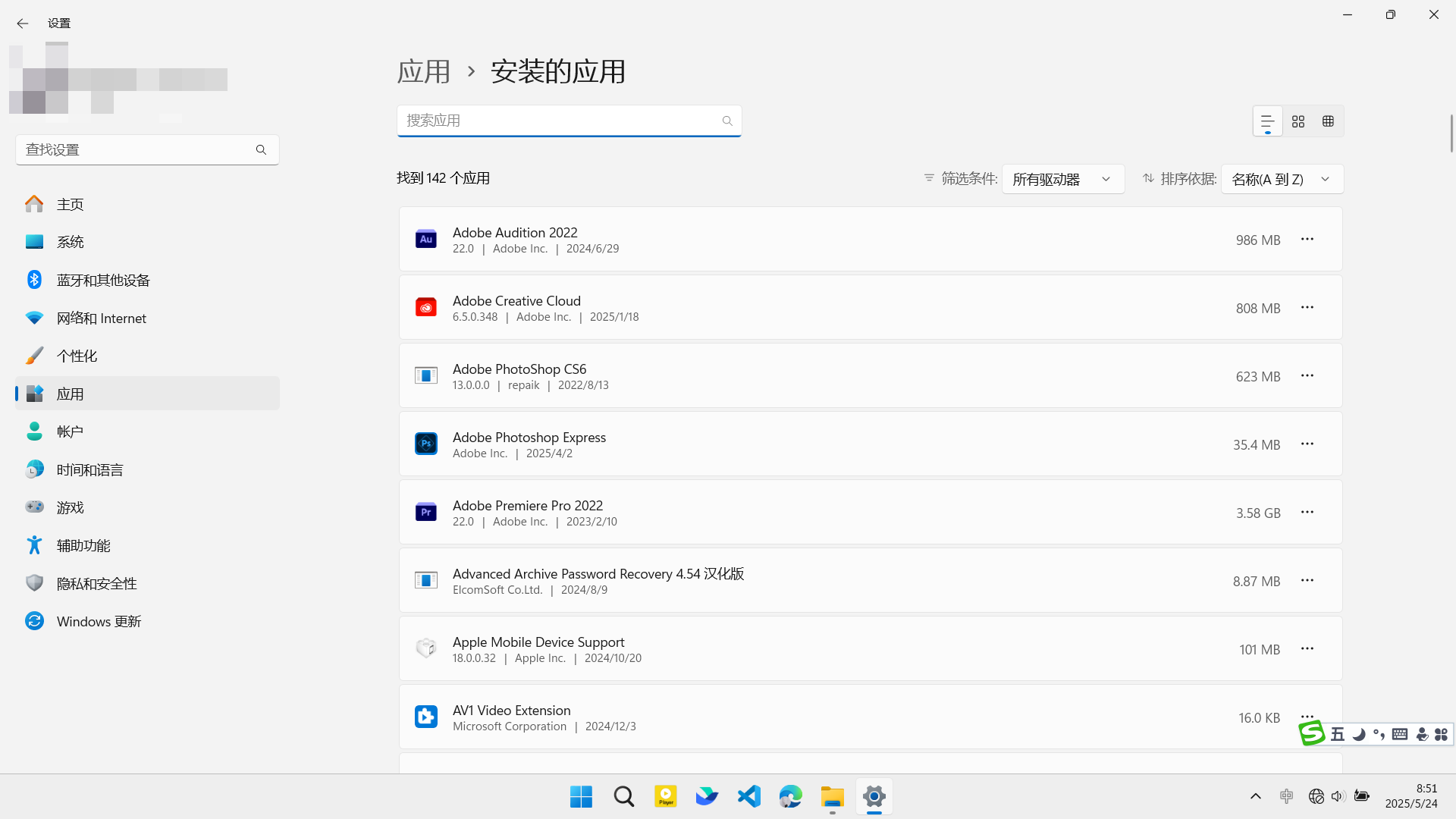Open more options for Adobe Premiere Pro 2022
Viewport: 1456px width, 819px height.
point(1307,513)
